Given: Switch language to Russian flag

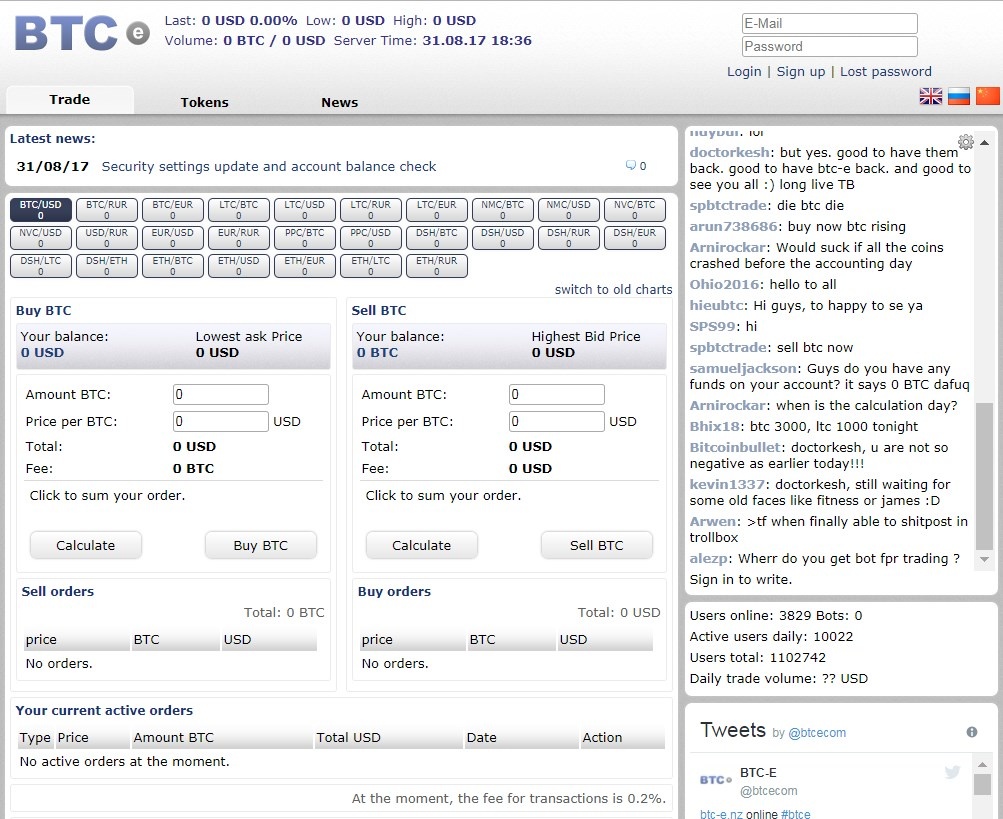Looking at the screenshot, I should (959, 96).
